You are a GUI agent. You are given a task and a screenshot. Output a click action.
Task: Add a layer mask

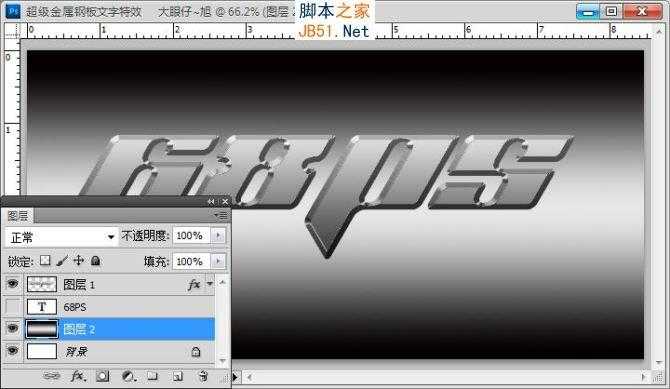pos(102,376)
